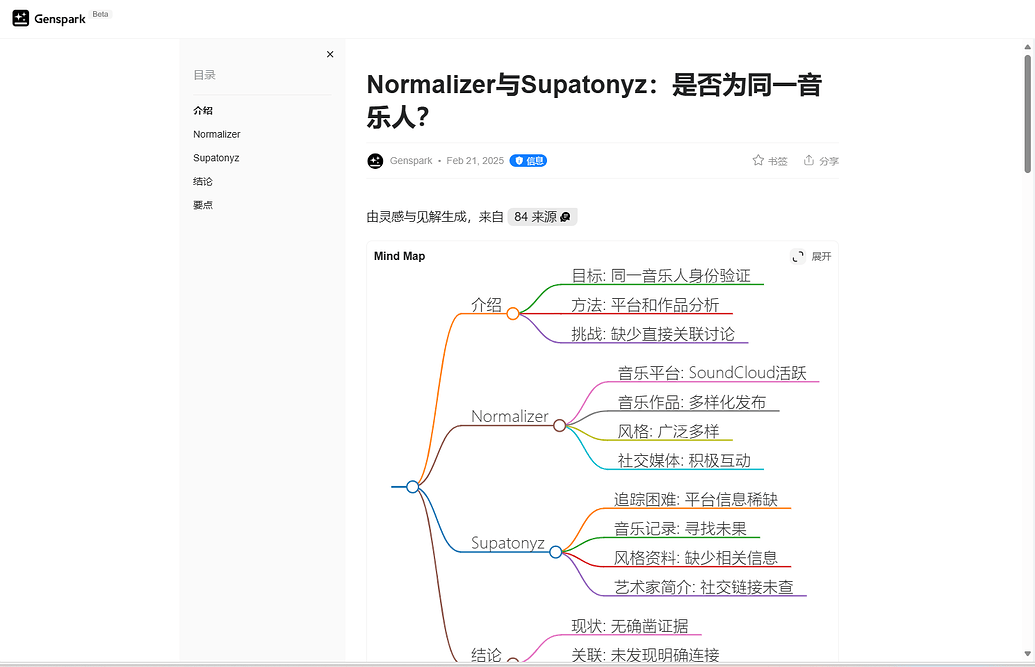The width and height of the screenshot is (1035, 667).
Task: Click leaf 音乐平台: SoundCloud活跃
Action: click(712, 372)
